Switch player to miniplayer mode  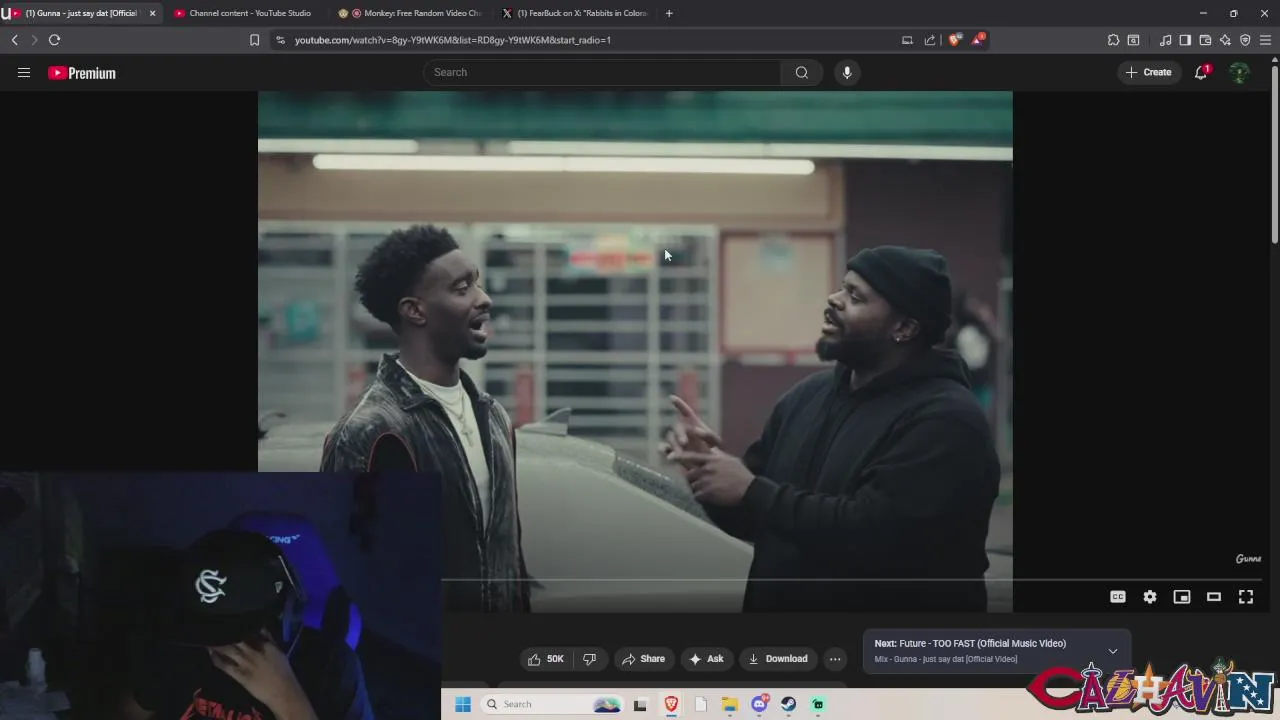click(x=1182, y=597)
